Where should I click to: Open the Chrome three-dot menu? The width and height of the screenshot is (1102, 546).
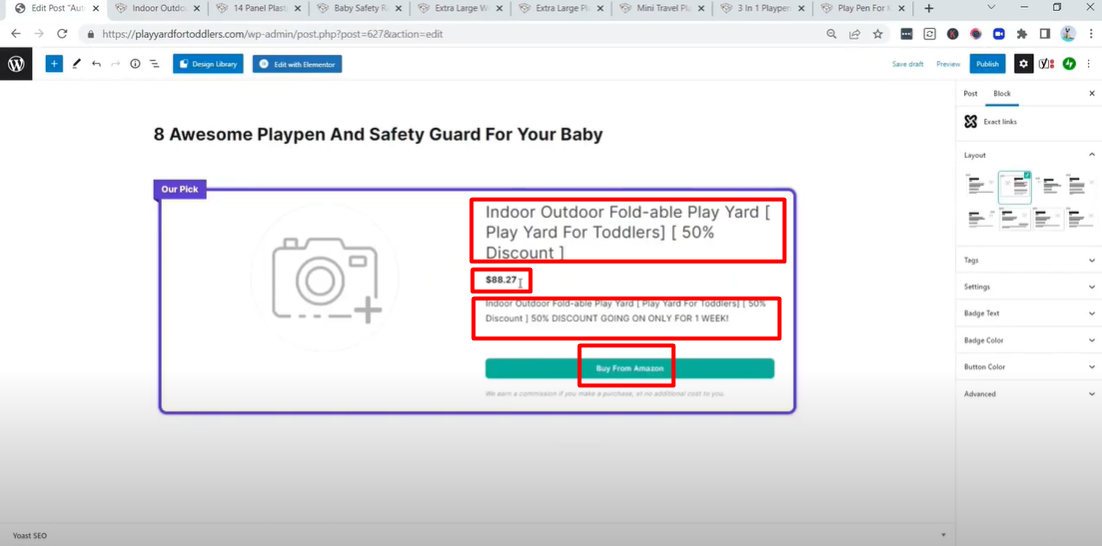[1091, 34]
